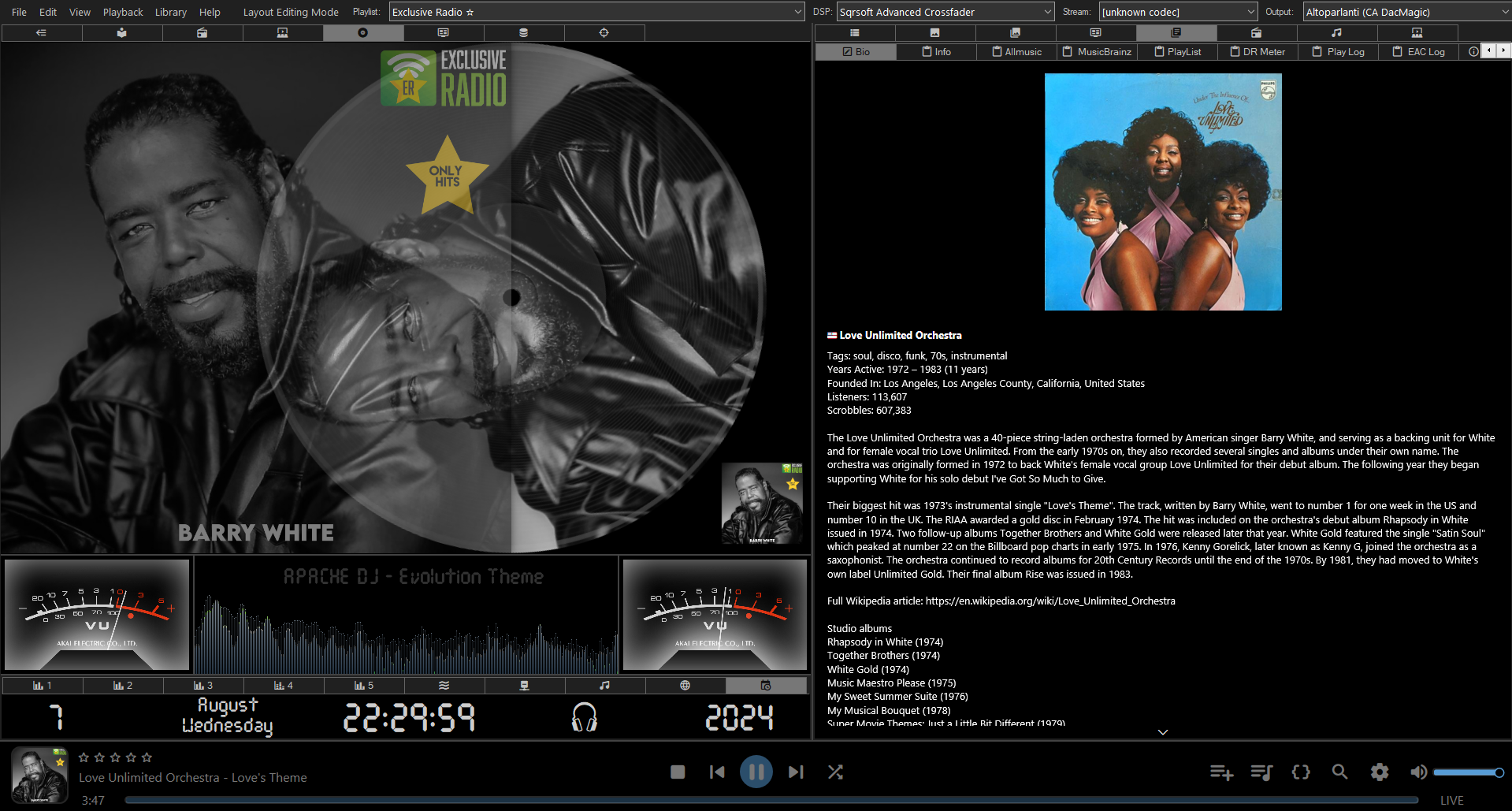Pause the current track

pos(756,772)
